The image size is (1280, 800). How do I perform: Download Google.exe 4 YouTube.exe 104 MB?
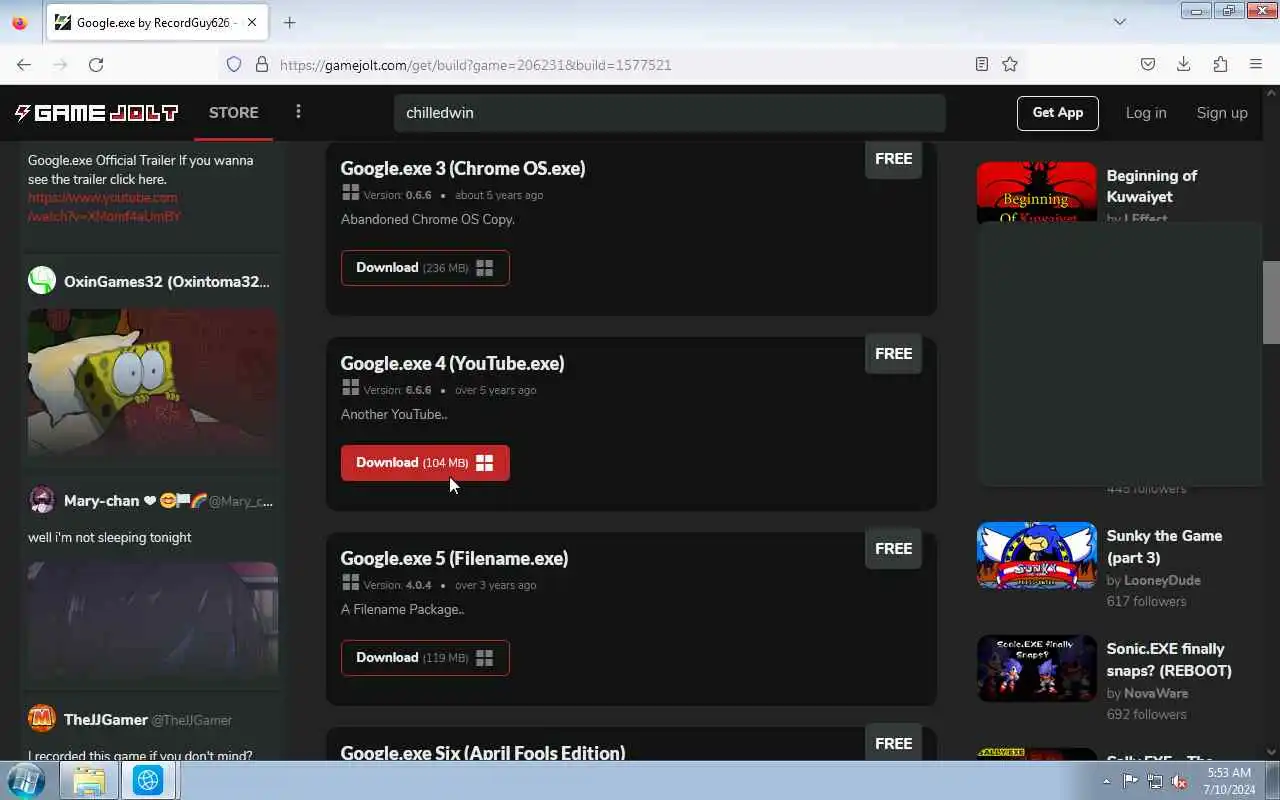pyautogui.click(x=425, y=463)
